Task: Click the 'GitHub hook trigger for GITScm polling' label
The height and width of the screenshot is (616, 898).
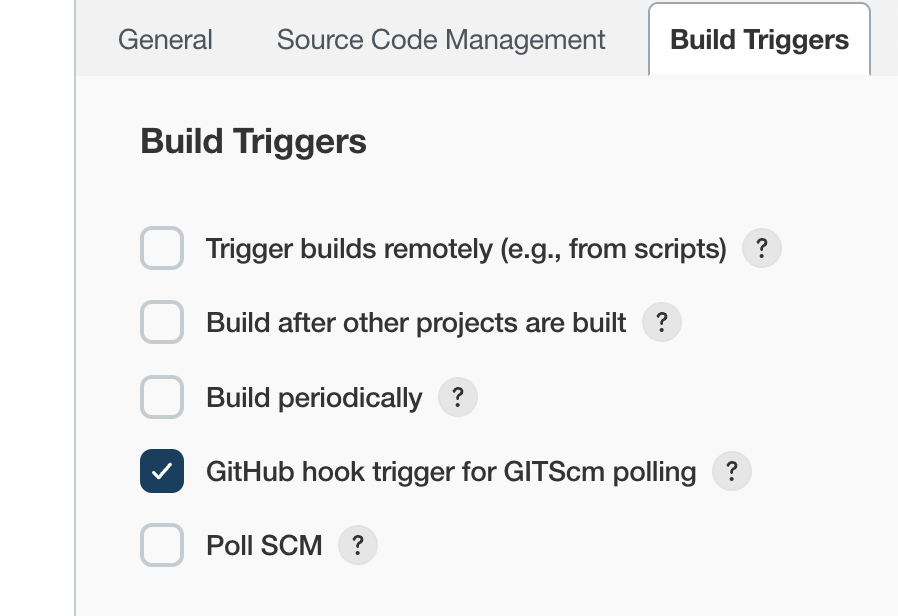Action: click(x=450, y=471)
